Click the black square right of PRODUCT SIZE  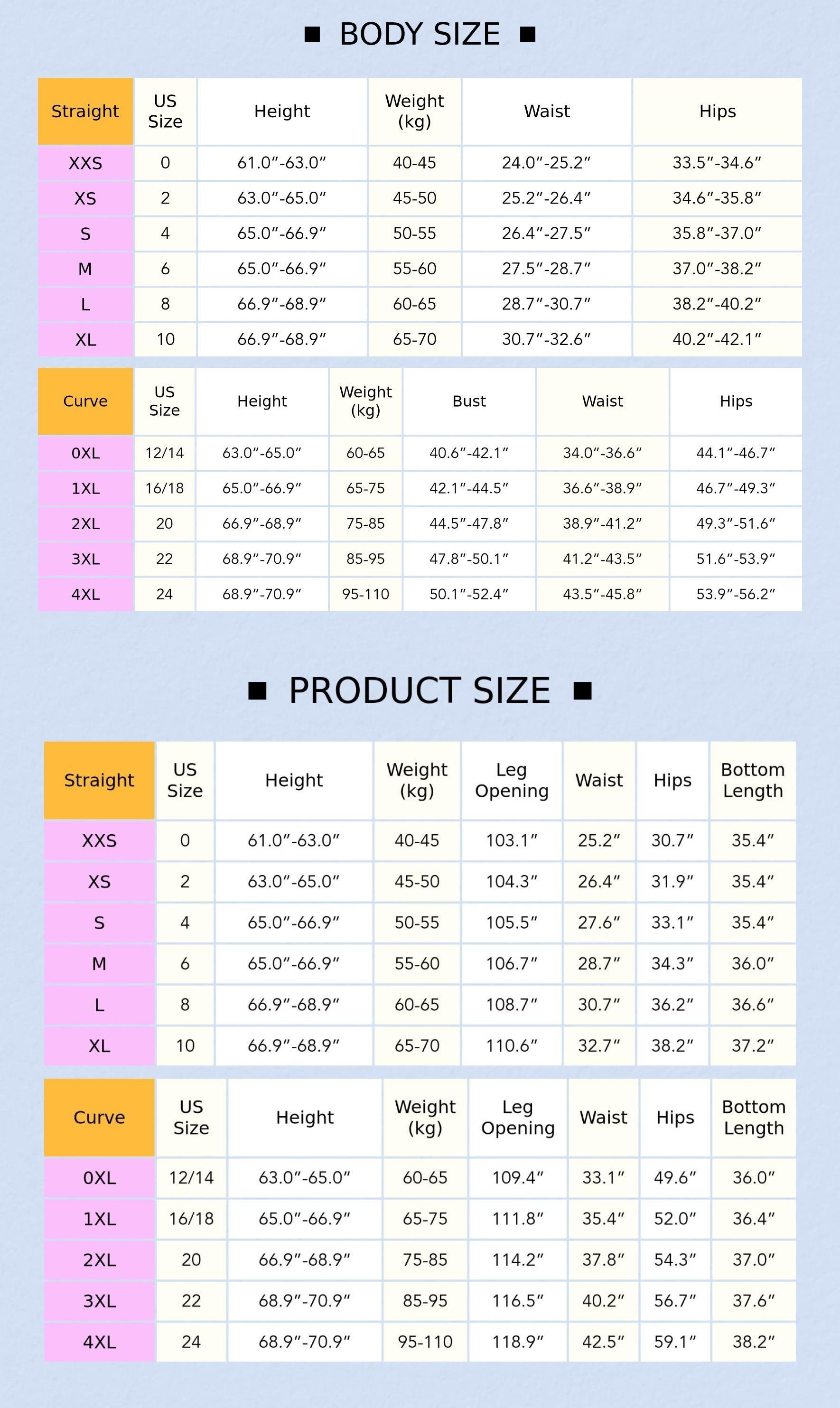(582, 691)
